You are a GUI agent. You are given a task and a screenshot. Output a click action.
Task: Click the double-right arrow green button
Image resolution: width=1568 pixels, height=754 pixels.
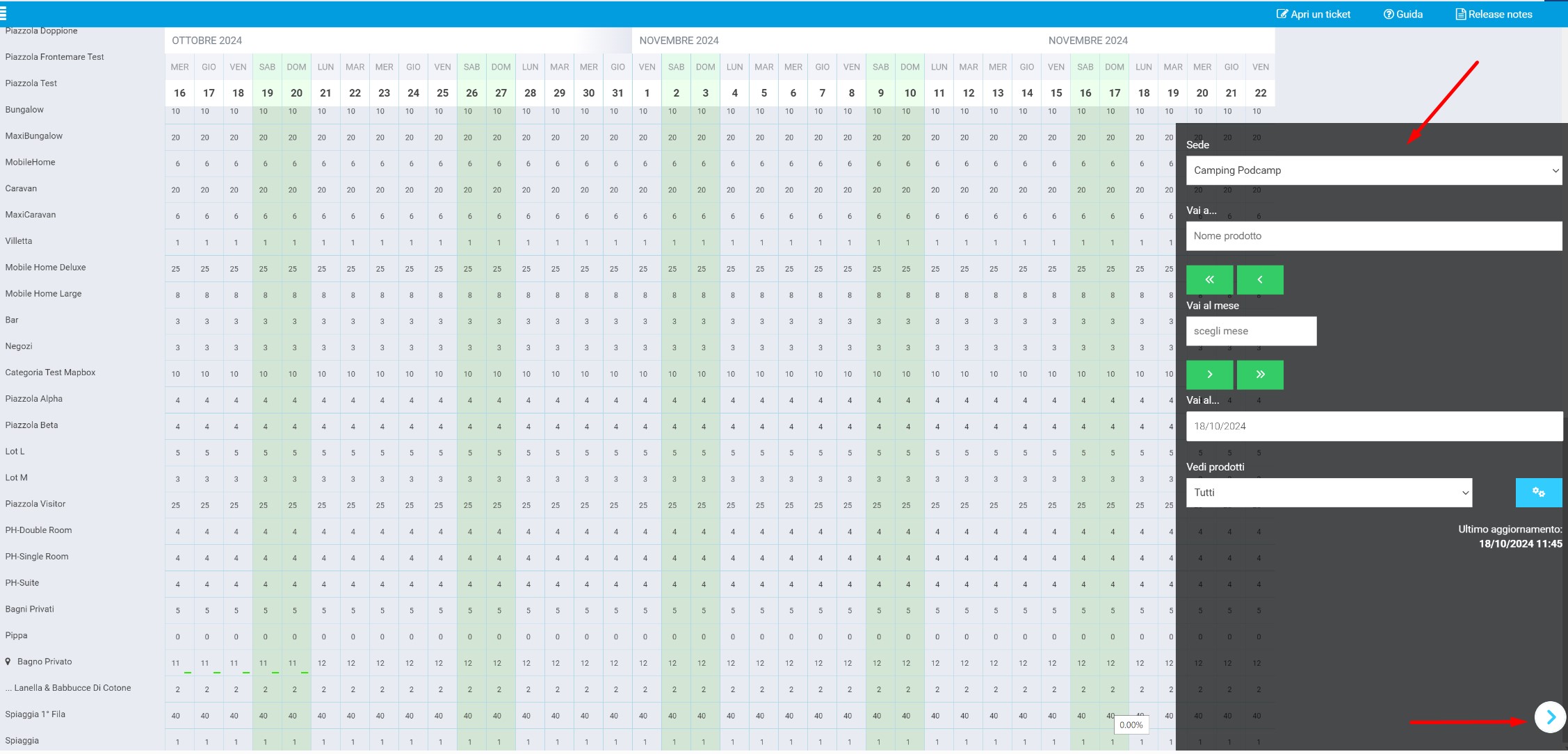coord(1259,375)
